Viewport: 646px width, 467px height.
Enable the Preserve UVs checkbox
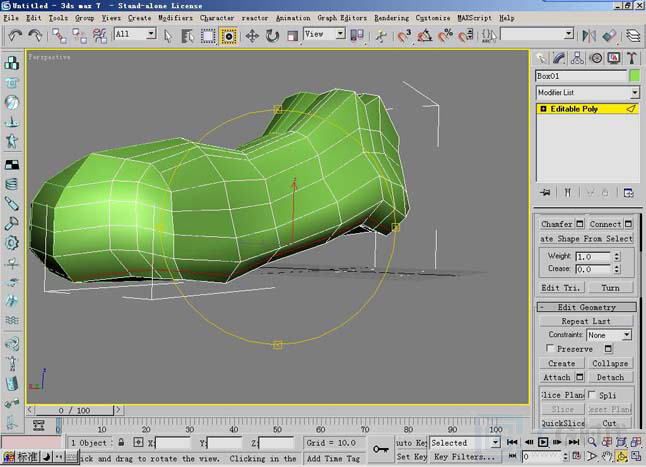tap(550, 348)
